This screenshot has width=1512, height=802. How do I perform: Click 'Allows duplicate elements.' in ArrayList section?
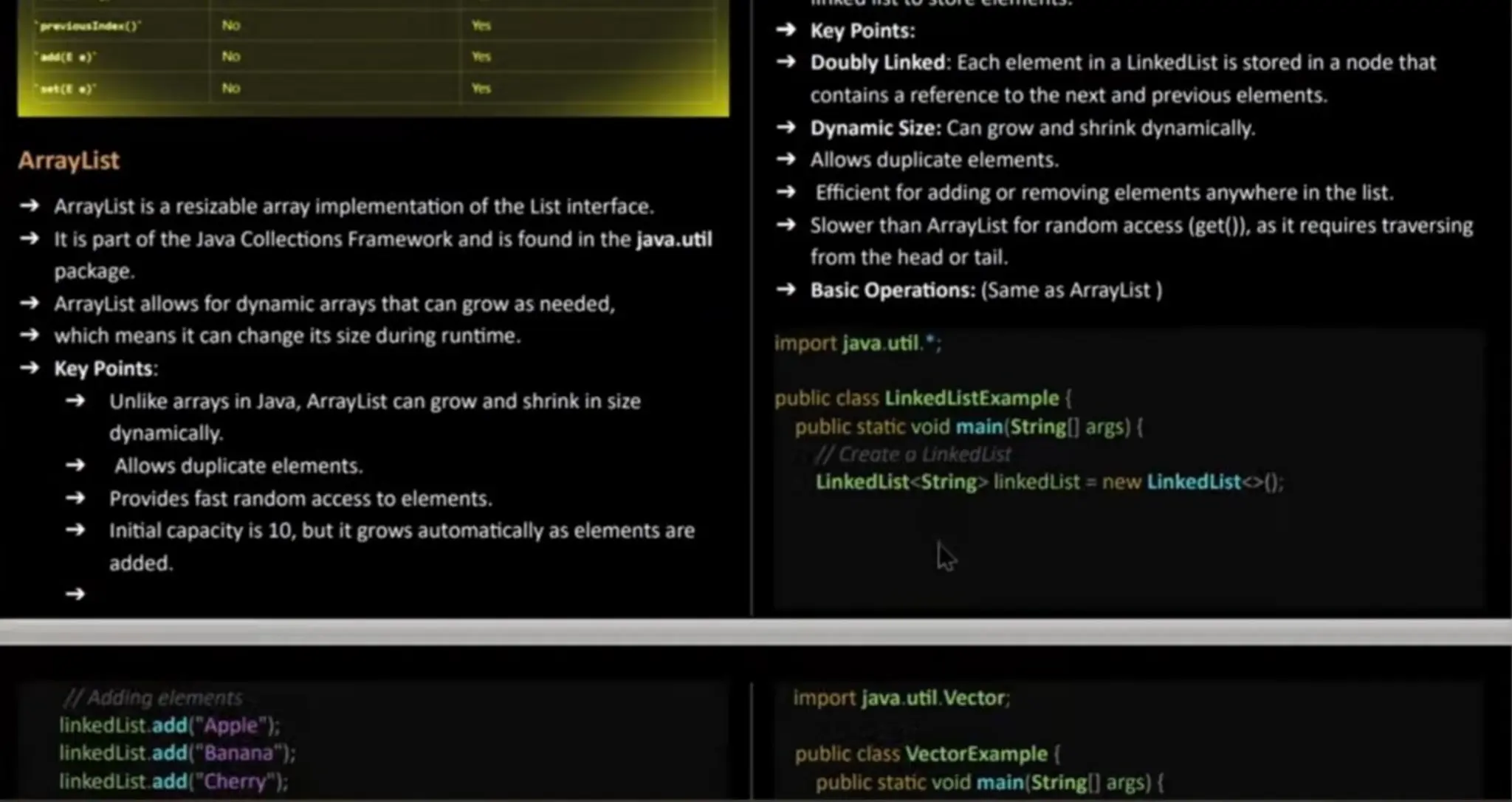coord(238,466)
